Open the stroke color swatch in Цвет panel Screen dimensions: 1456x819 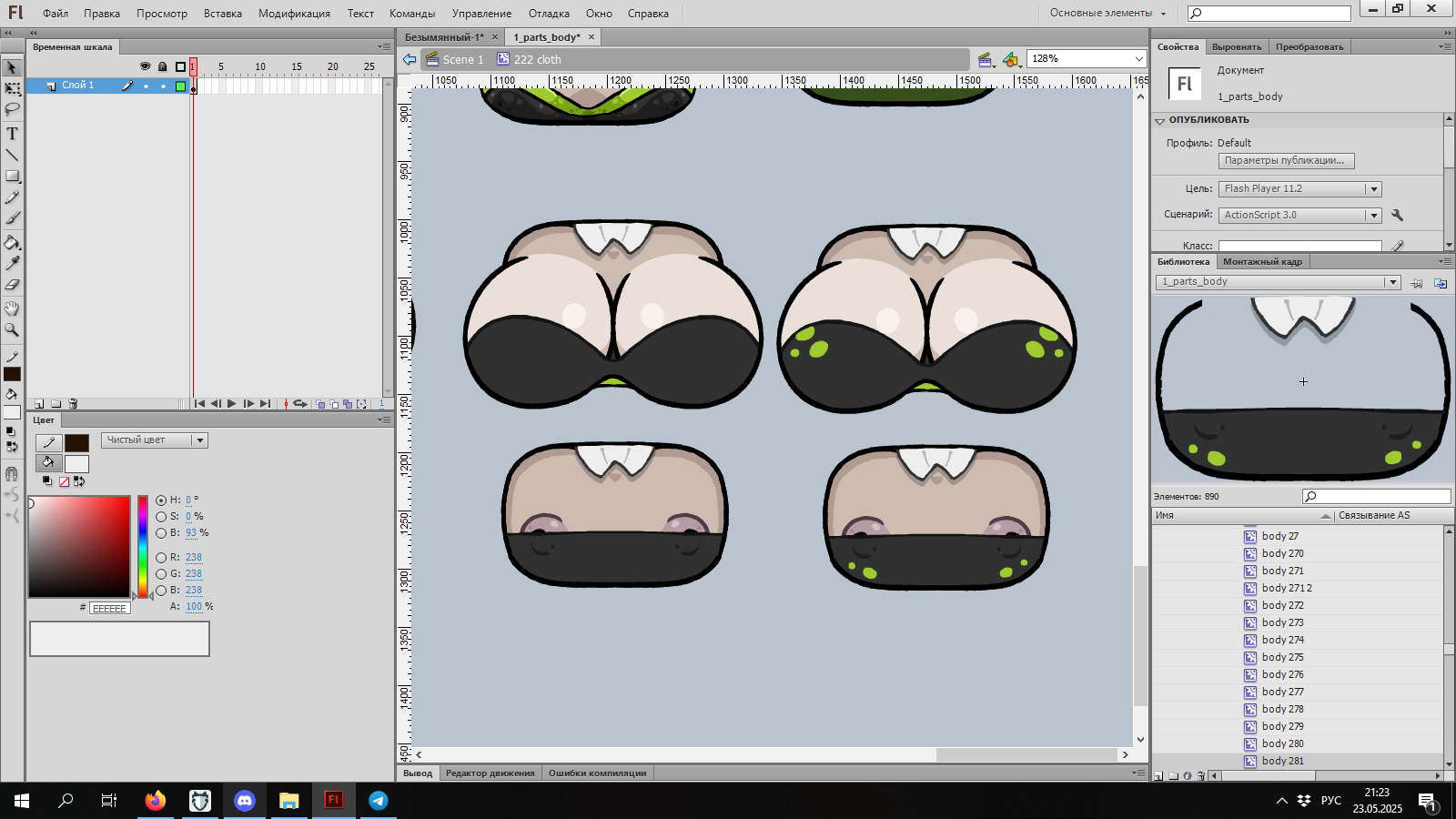tap(76, 443)
